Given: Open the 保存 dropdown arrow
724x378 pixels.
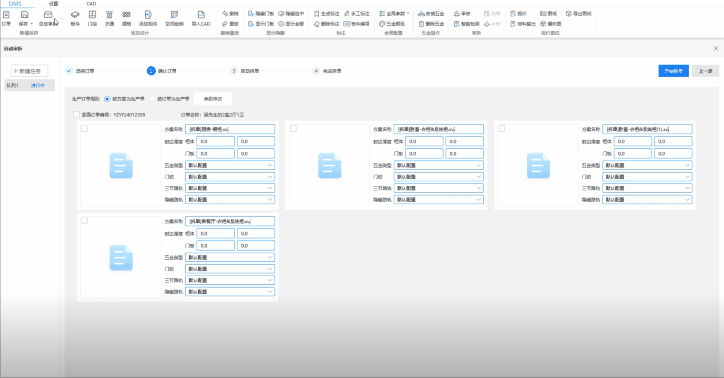Looking at the screenshot, I should point(32,24).
